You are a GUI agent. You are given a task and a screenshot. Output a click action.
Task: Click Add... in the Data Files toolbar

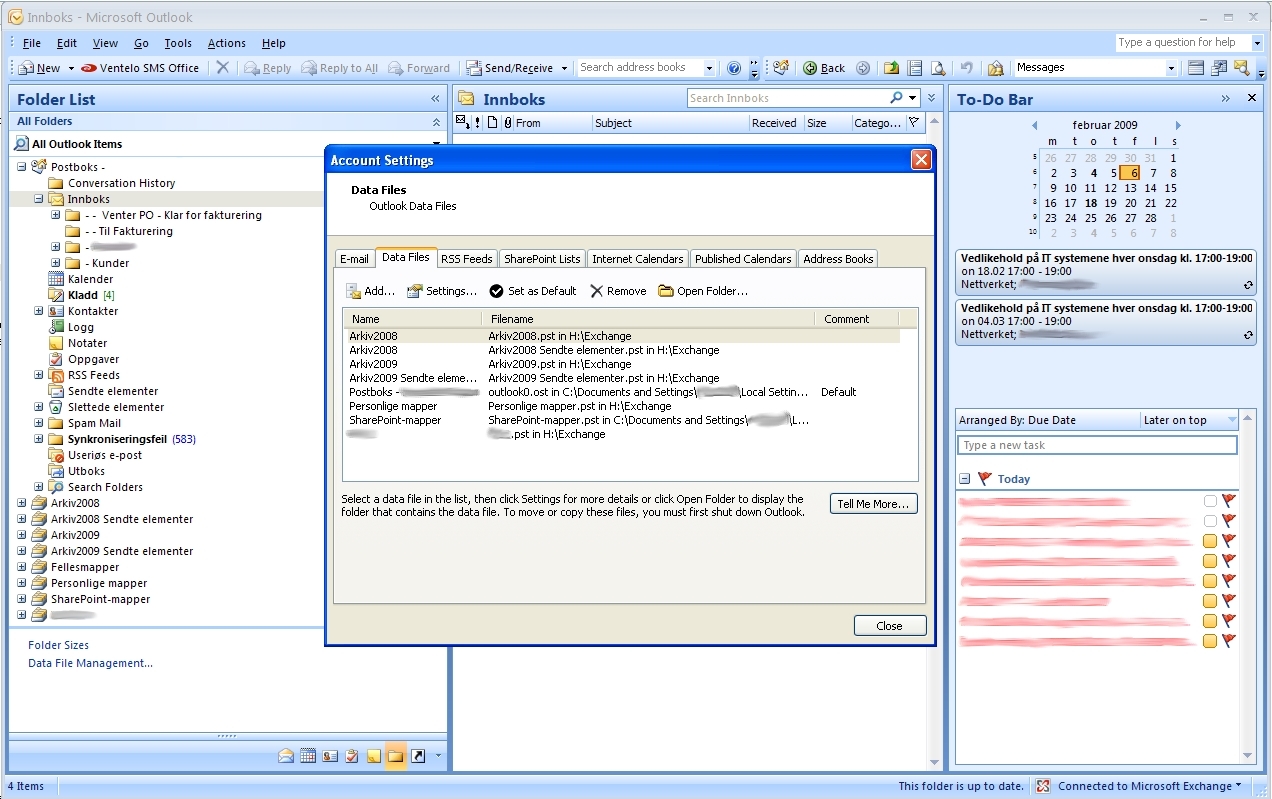(371, 291)
